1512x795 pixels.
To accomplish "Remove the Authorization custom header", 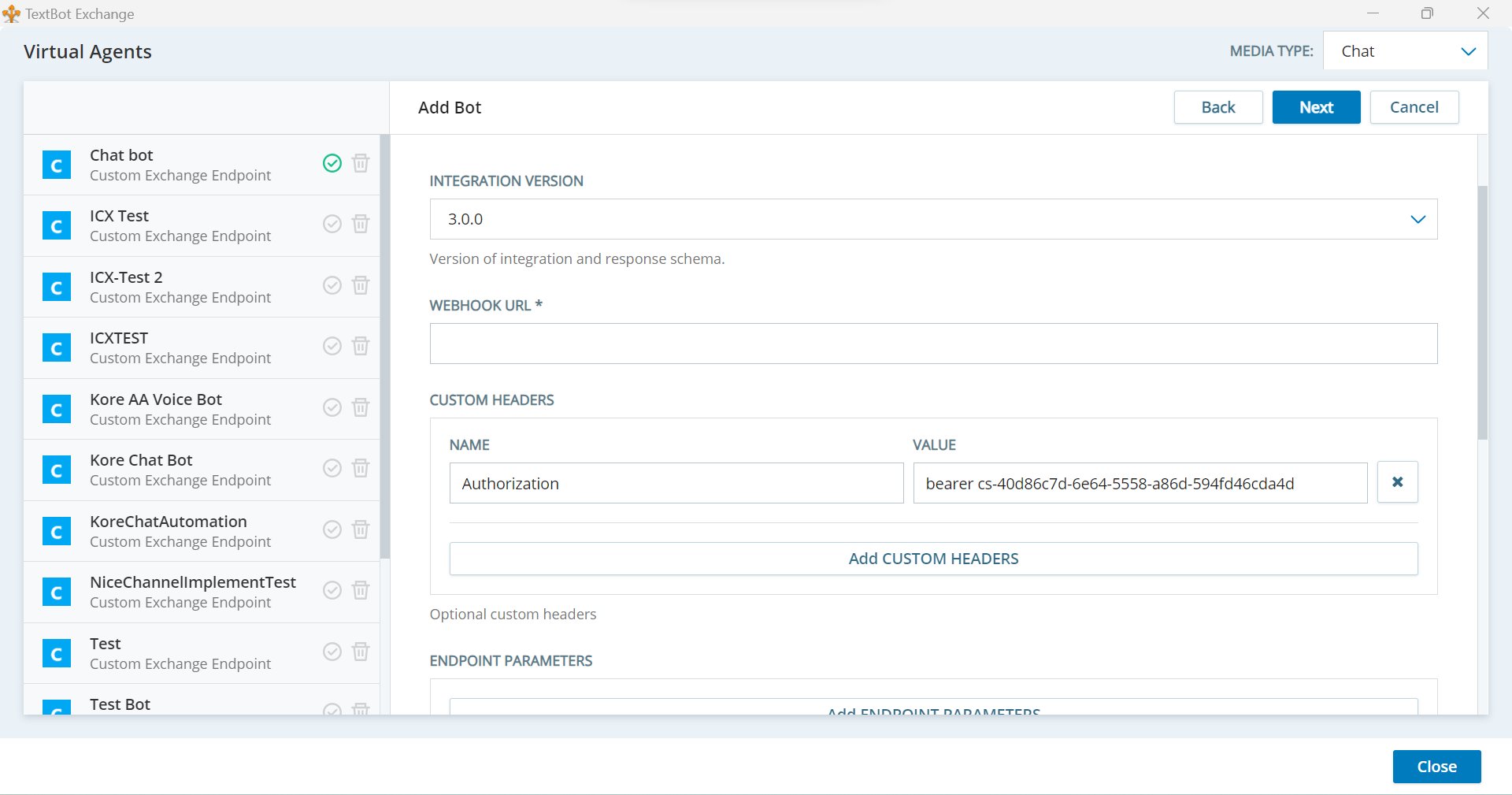I will [x=1397, y=482].
